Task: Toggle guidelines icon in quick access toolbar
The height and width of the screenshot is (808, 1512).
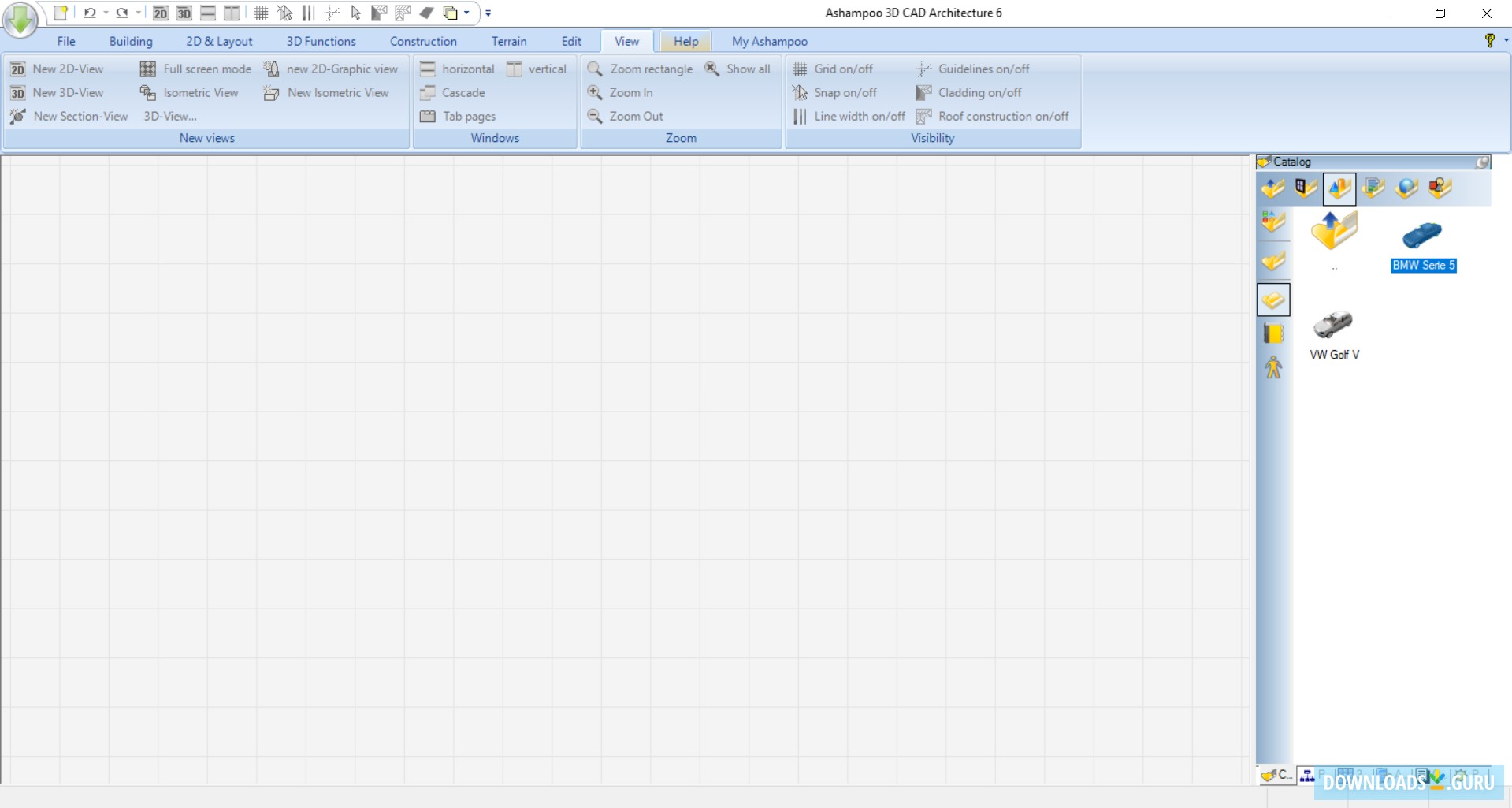Action: 332,13
